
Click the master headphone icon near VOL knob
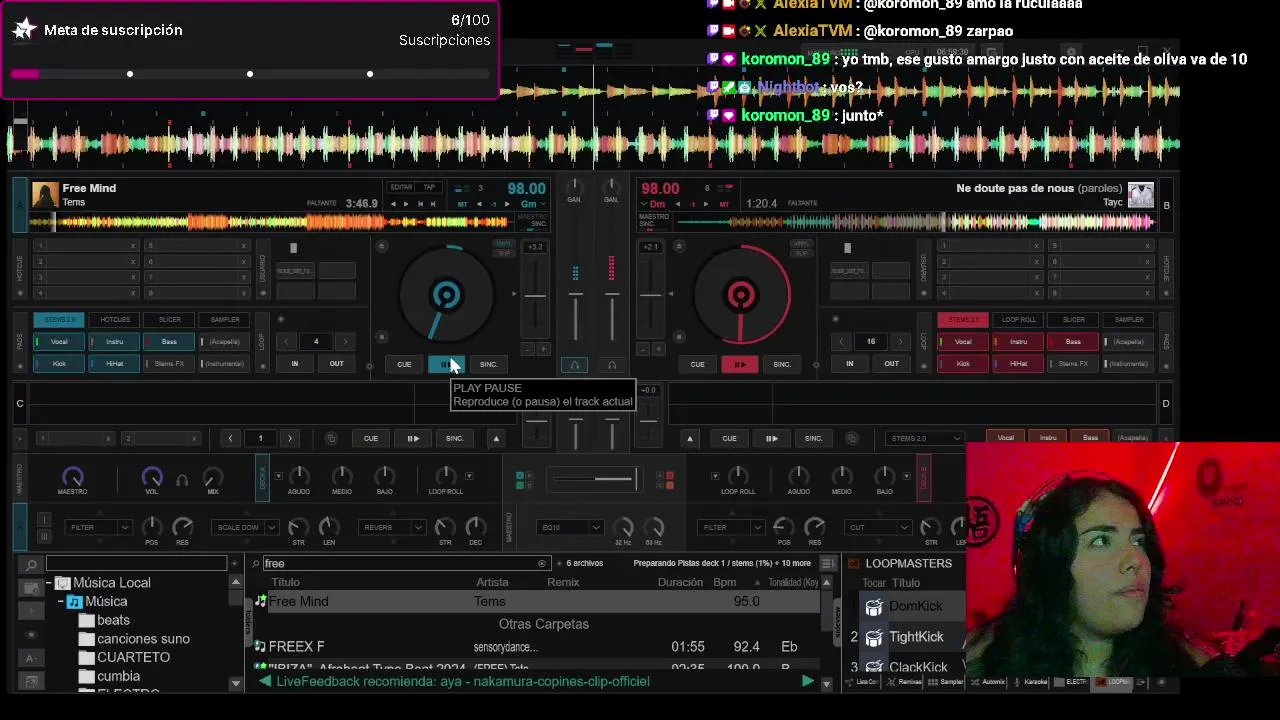(x=182, y=480)
